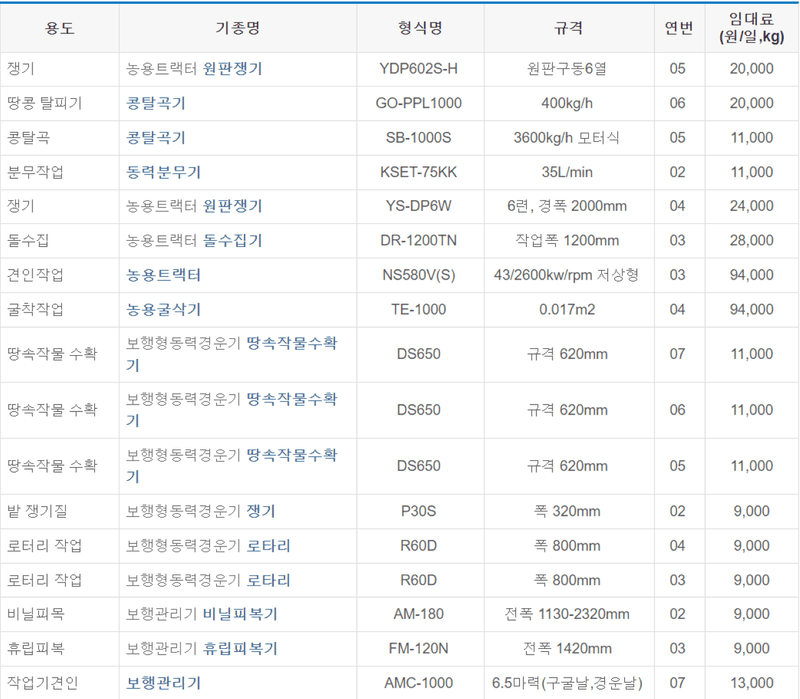Click the 용도 column header
The image size is (800, 699).
(57, 27)
